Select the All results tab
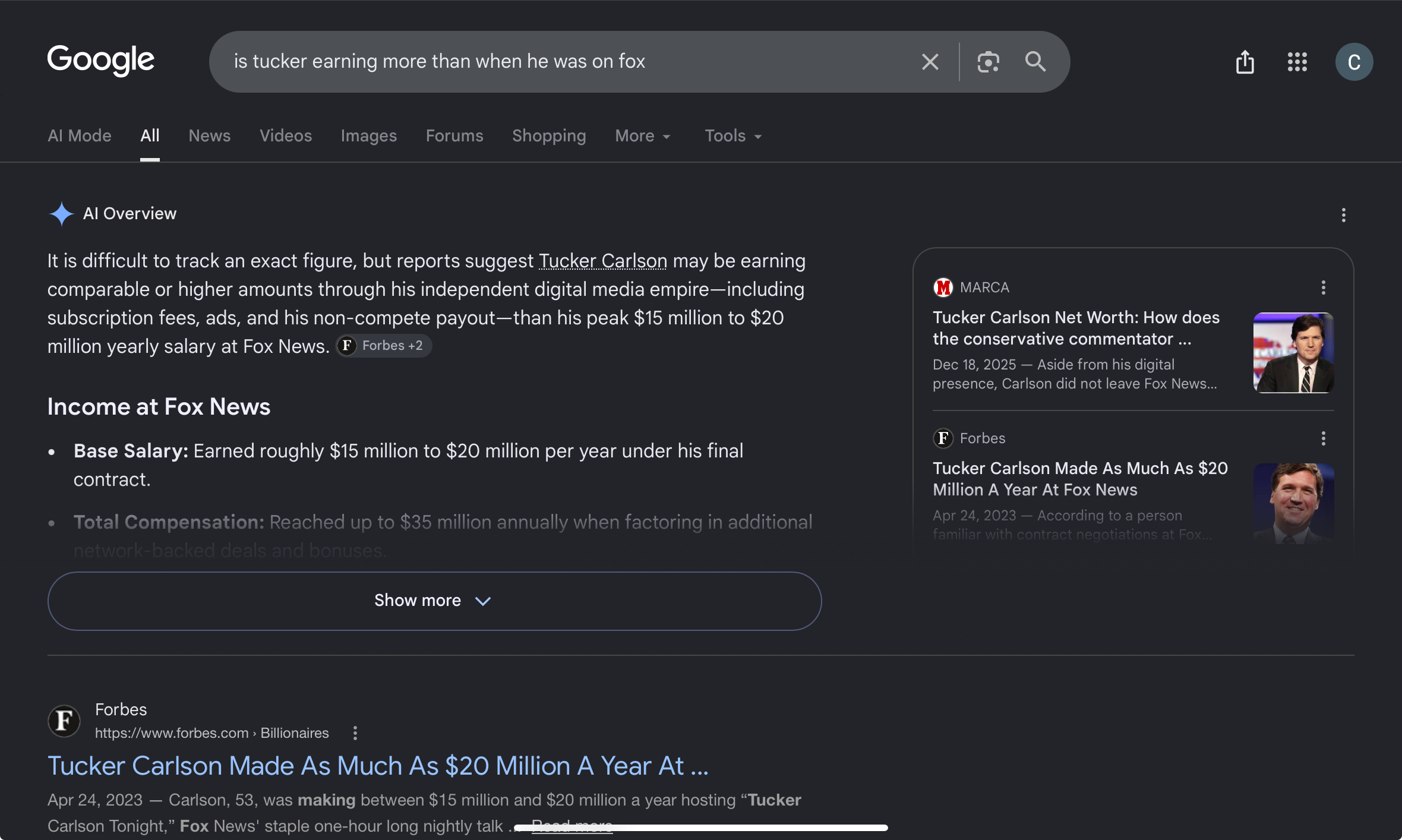 coord(150,135)
